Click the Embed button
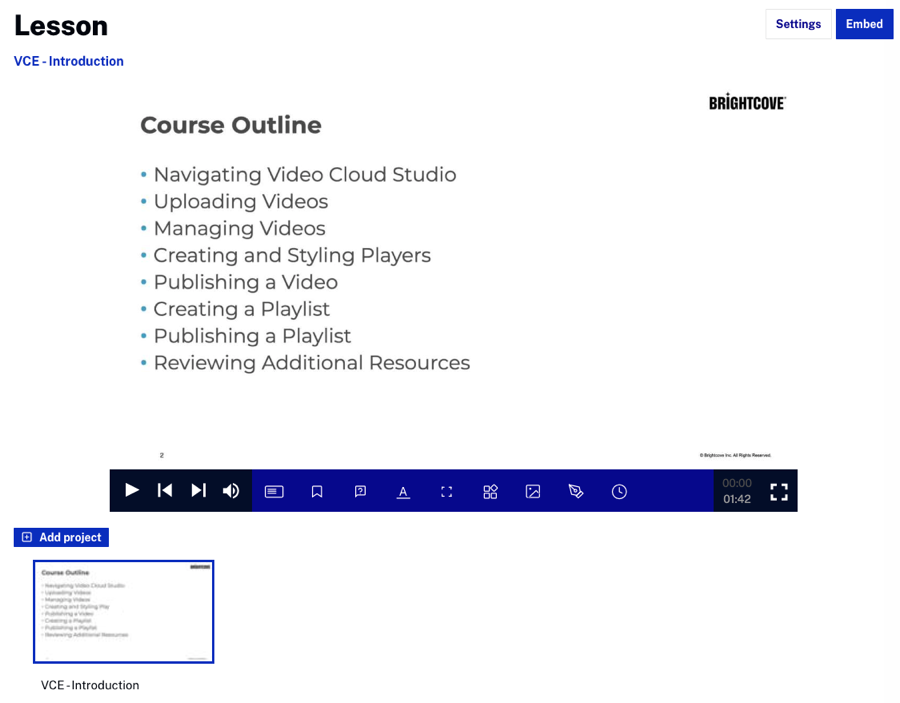 coord(864,24)
